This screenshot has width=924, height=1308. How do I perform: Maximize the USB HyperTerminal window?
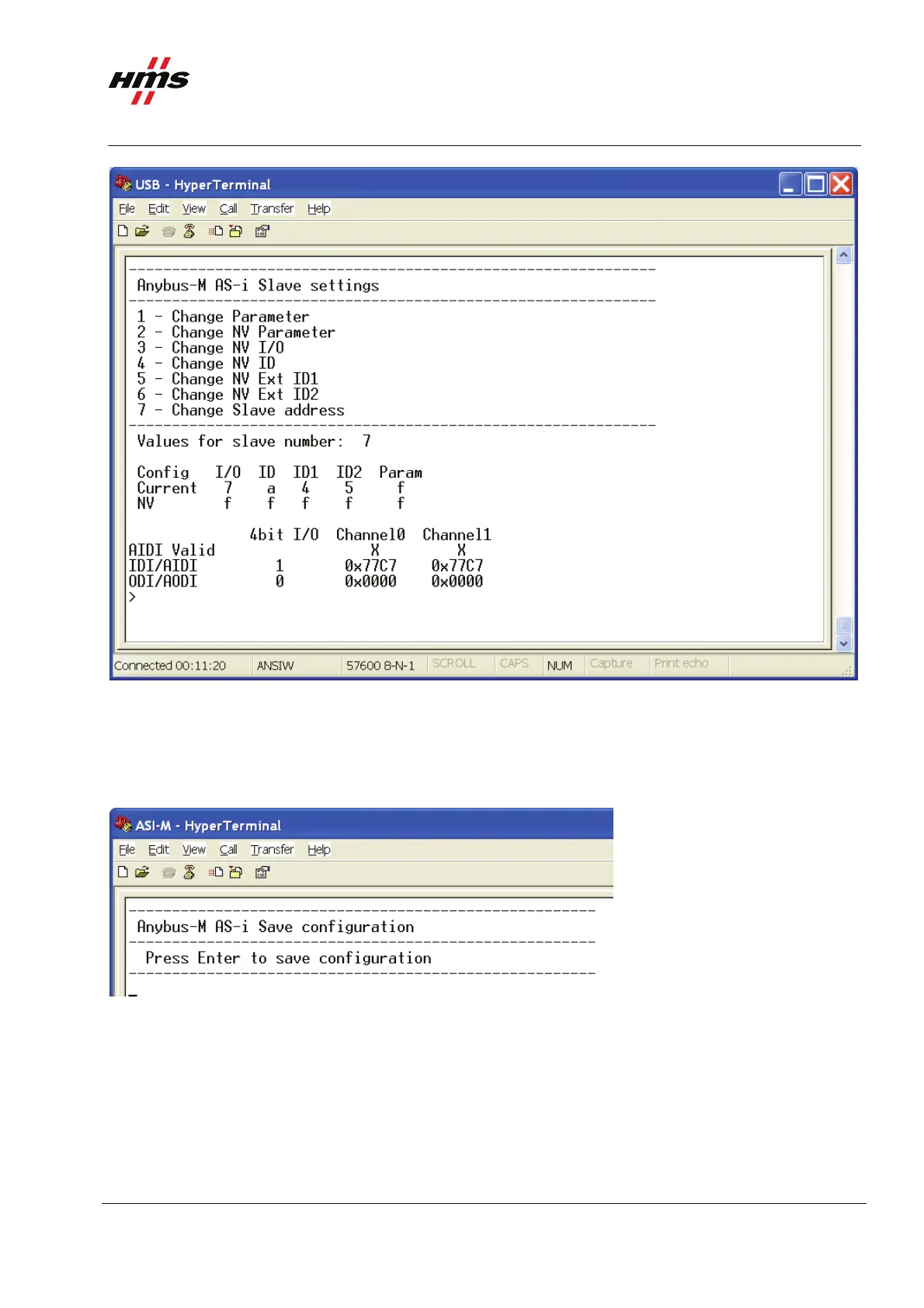click(815, 184)
